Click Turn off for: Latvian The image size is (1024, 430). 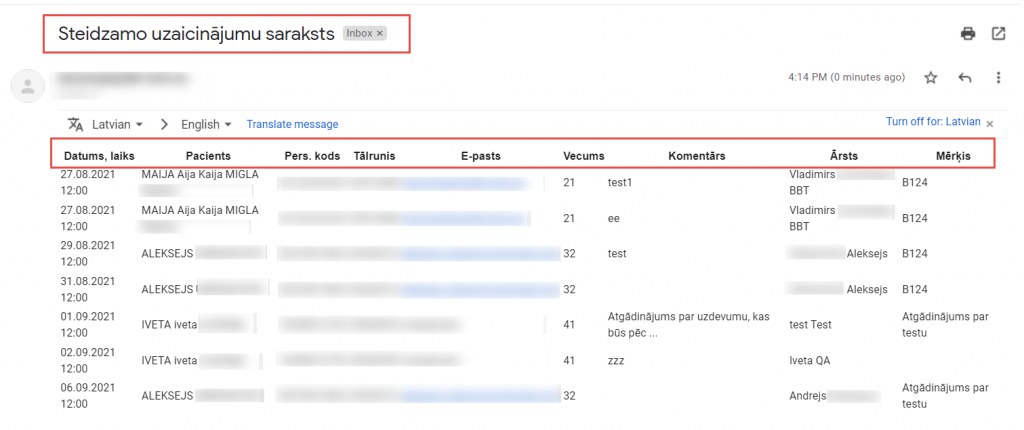932,122
